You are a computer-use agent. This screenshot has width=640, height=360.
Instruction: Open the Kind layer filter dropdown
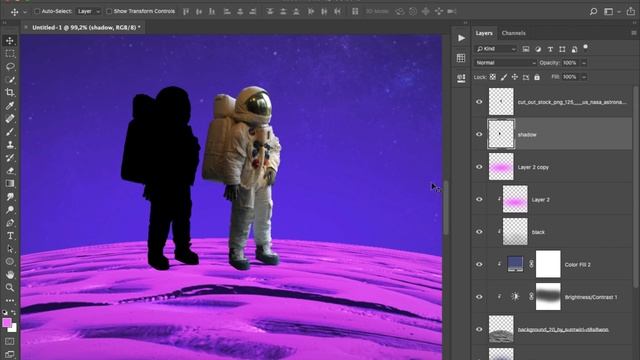pyautogui.click(x=496, y=49)
